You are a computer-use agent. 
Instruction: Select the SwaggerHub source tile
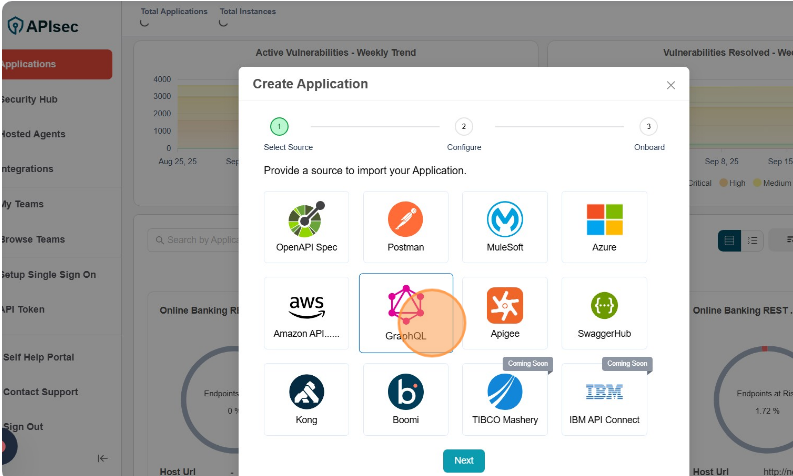coord(604,306)
